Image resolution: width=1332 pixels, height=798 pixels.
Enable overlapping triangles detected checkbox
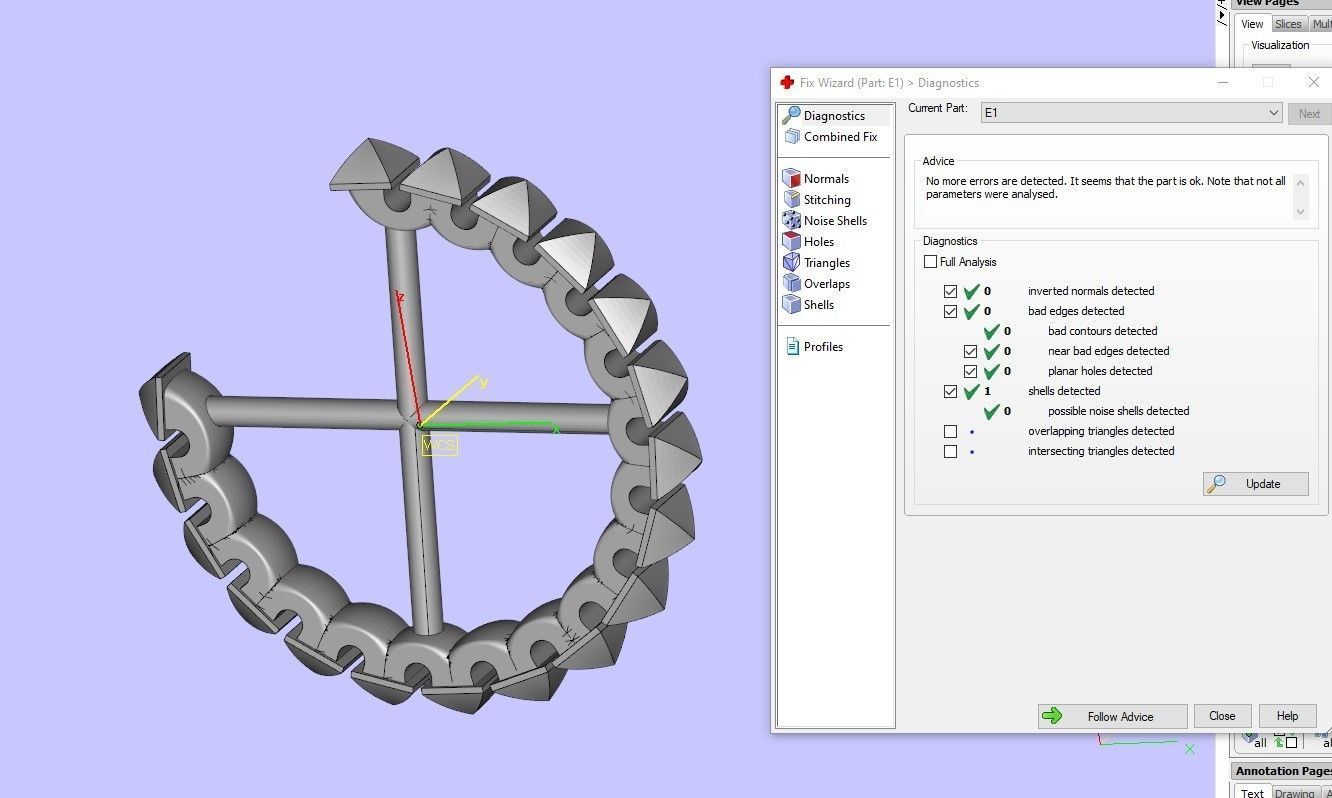coord(951,432)
